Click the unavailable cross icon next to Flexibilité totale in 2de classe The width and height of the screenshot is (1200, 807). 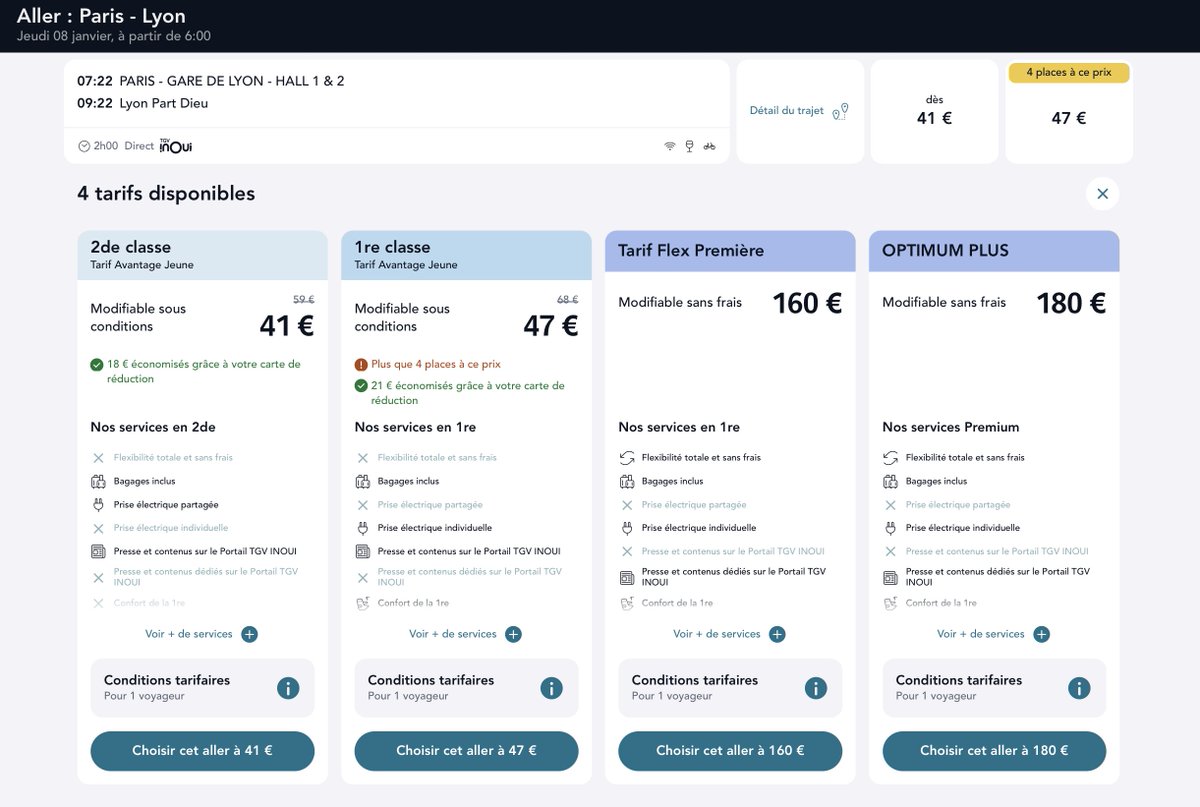(98, 458)
